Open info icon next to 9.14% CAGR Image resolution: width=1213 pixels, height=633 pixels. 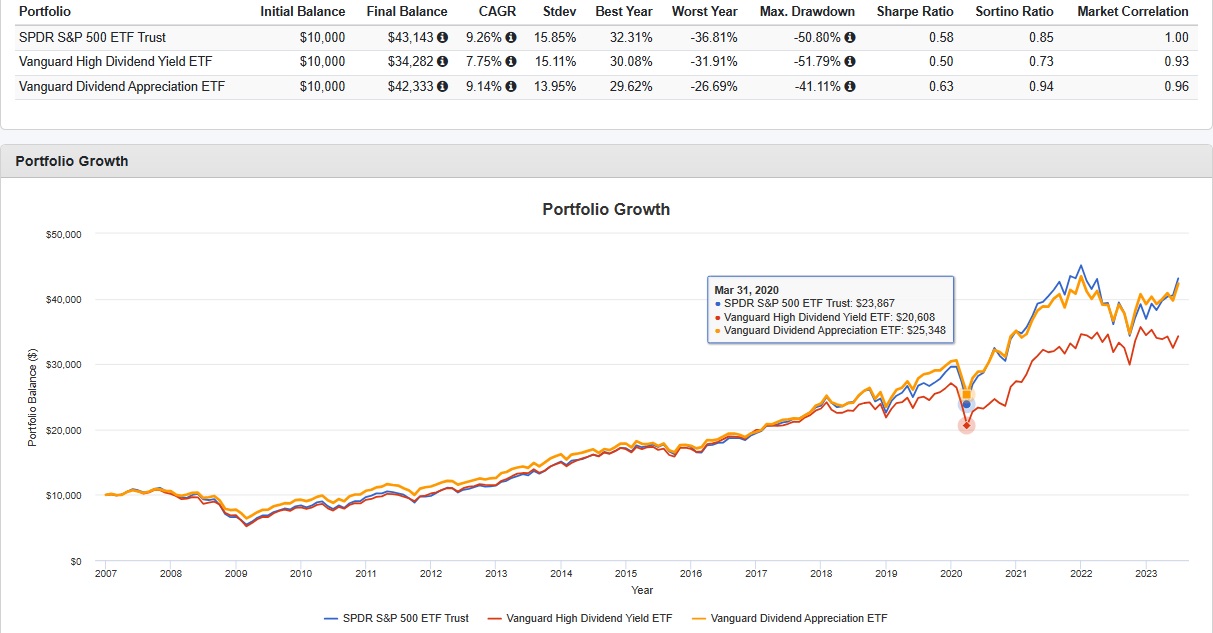[511, 87]
